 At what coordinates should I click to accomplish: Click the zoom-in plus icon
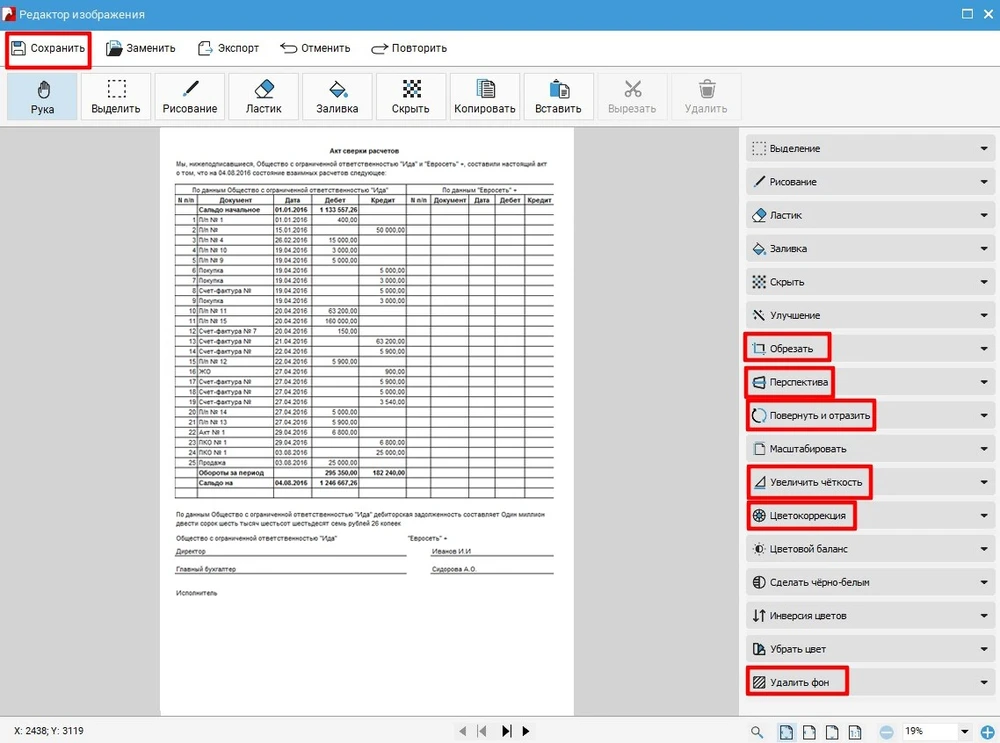tap(988, 732)
